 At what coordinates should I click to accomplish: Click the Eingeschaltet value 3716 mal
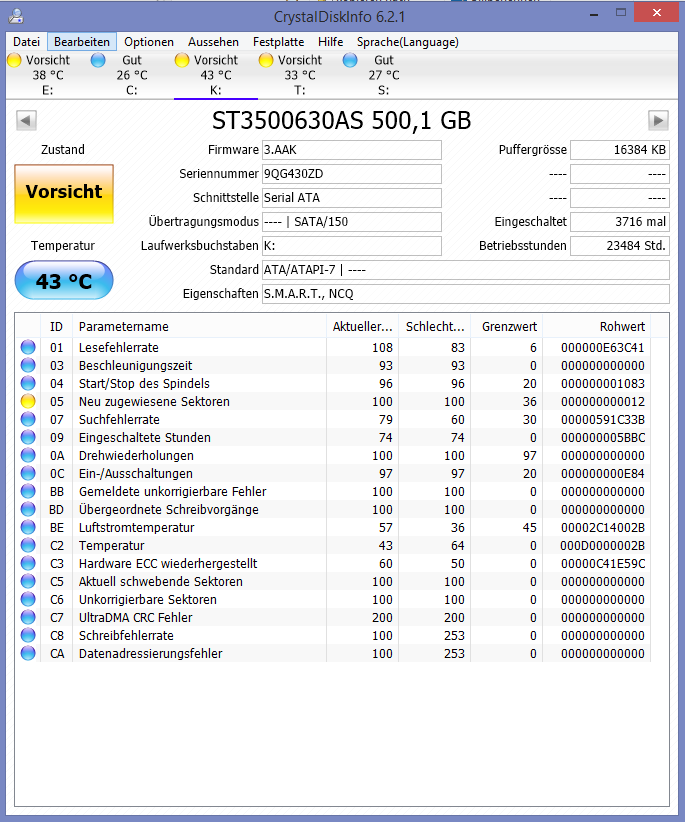[620, 222]
